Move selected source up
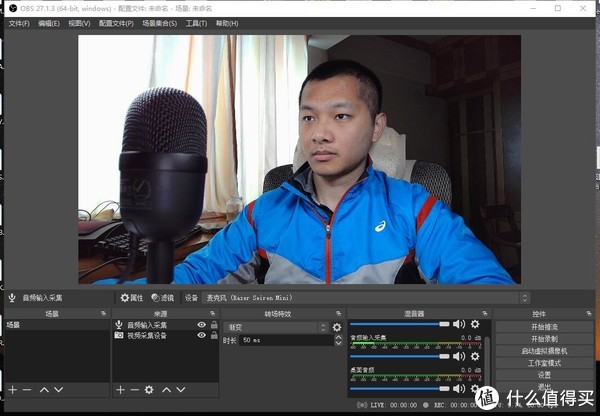 [x=166, y=390]
